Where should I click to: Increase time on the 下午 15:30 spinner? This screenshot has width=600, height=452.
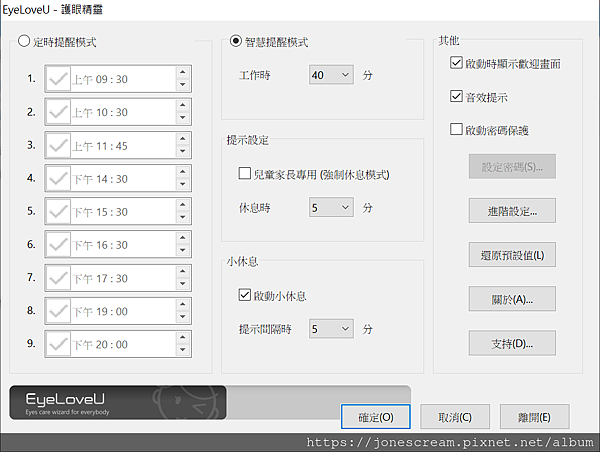point(183,205)
